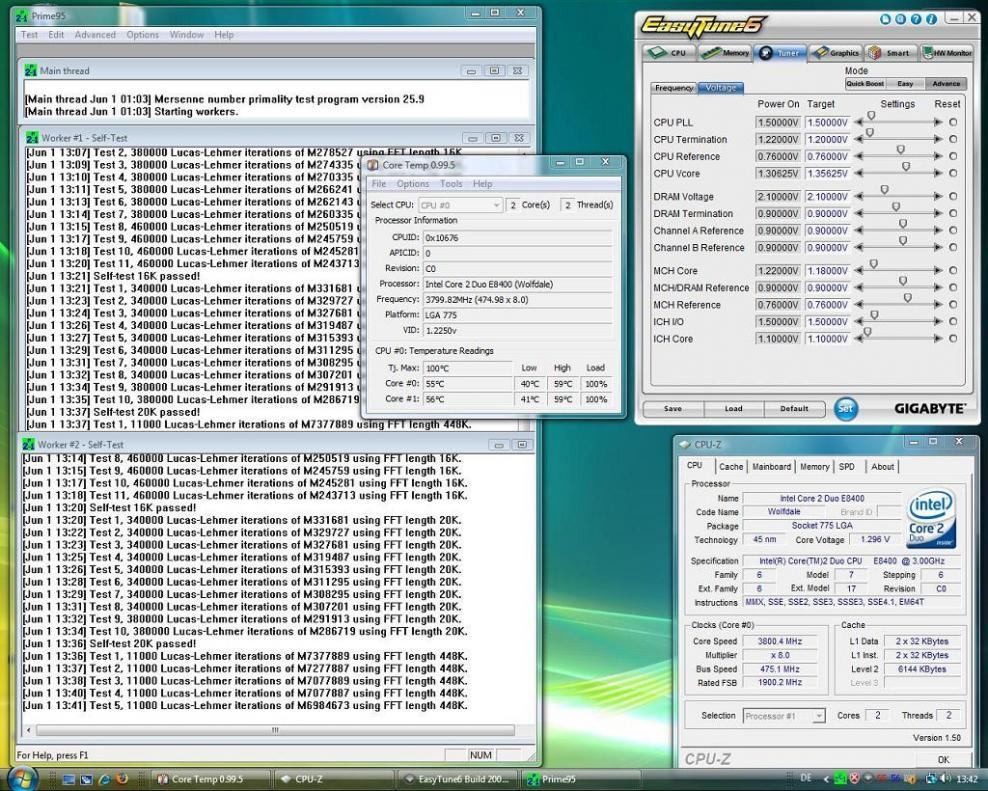Select the reset radio for MCH Core
The image size is (988, 791).
click(953, 270)
